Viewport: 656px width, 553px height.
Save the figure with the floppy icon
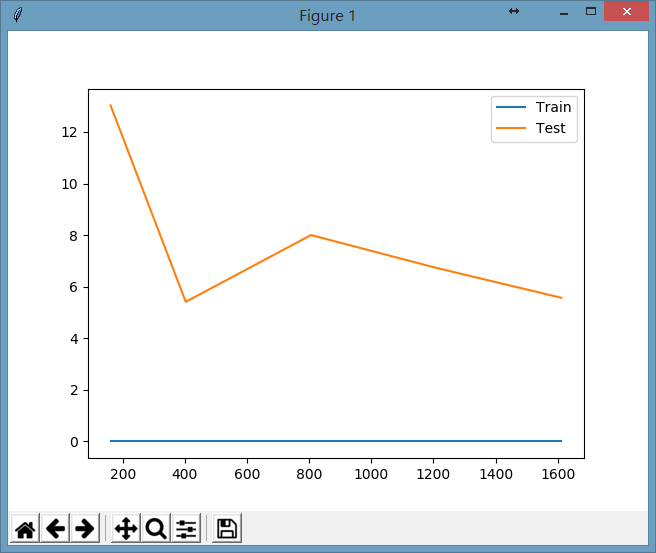click(227, 528)
